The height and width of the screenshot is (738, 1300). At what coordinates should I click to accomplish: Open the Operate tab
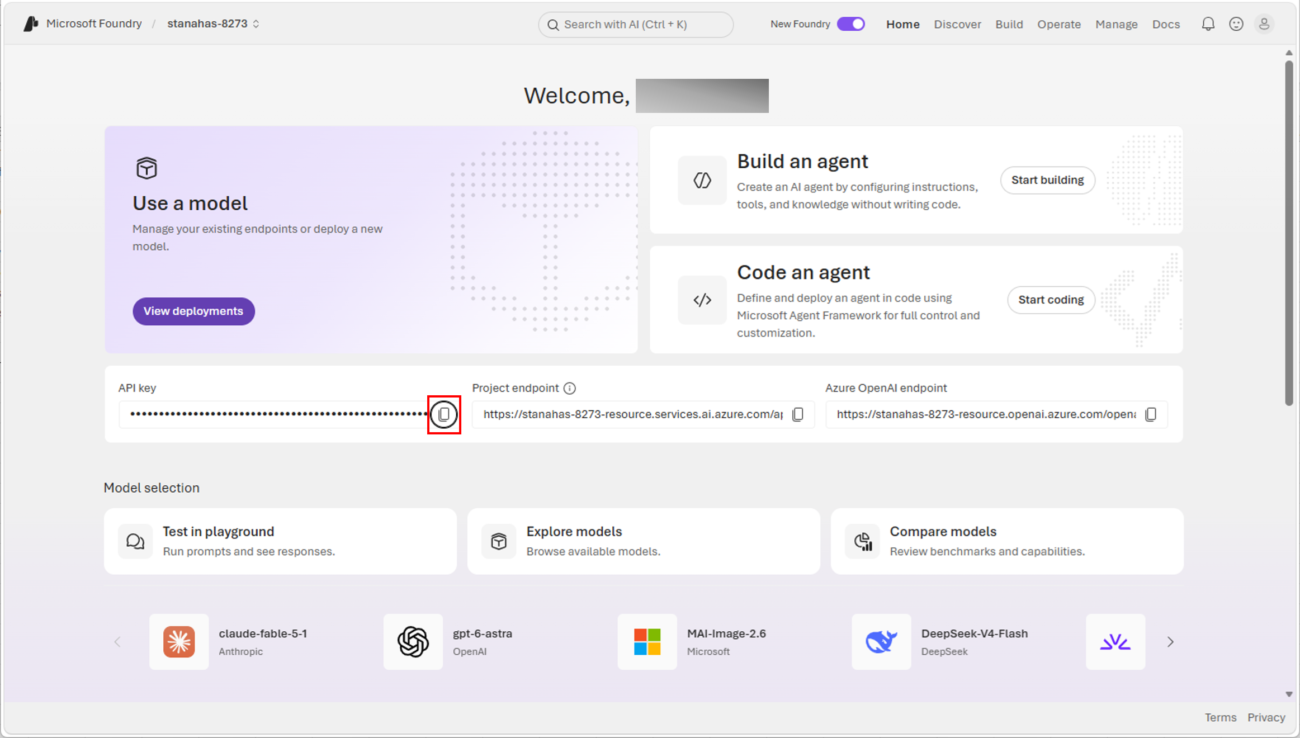1059,24
